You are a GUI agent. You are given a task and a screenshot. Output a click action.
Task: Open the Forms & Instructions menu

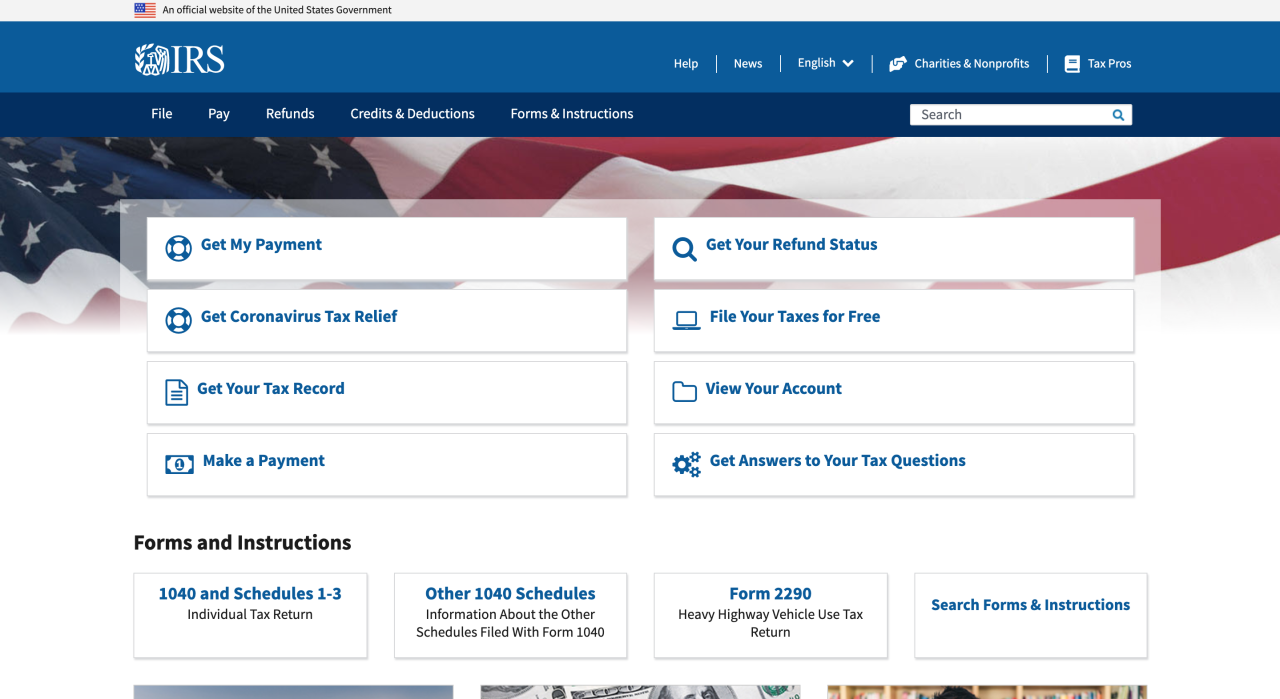tap(571, 114)
